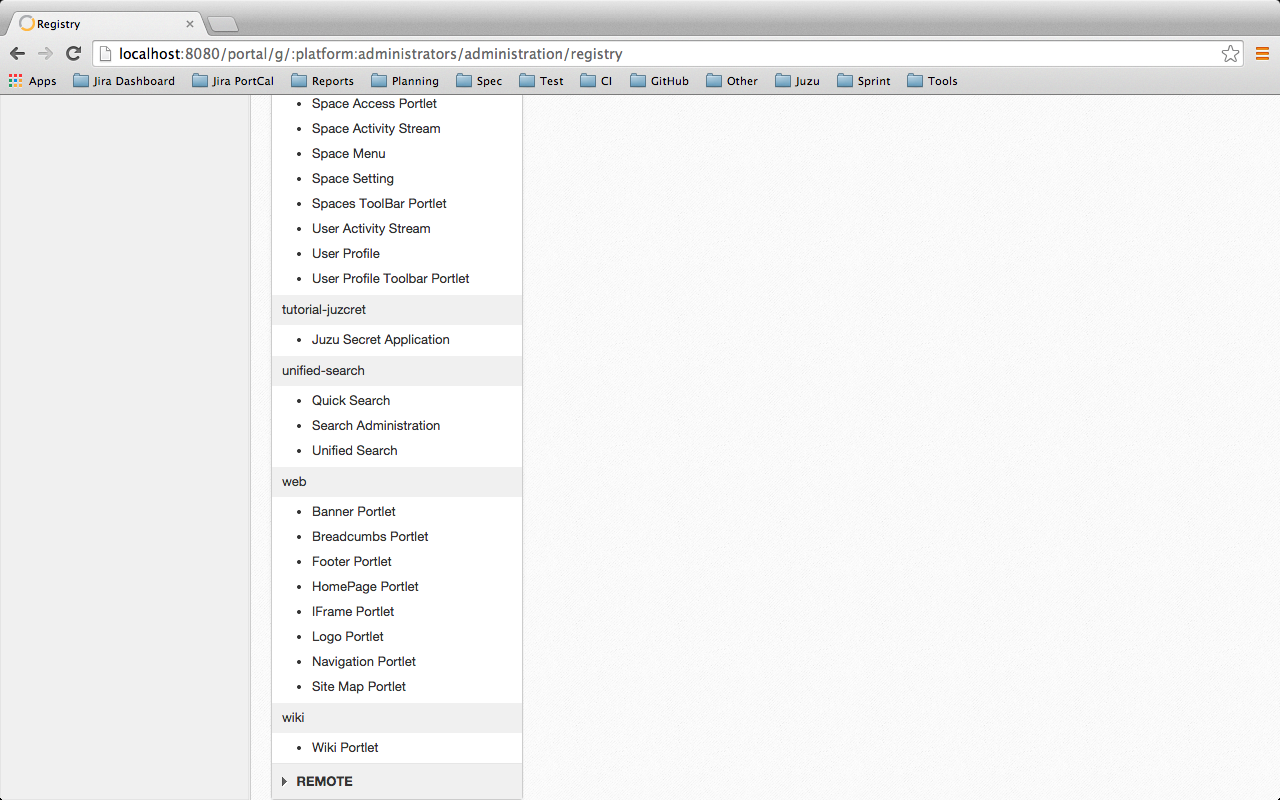Screen dimensions: 1280x800
Task: Select Site Map Portlet
Action: tap(359, 687)
